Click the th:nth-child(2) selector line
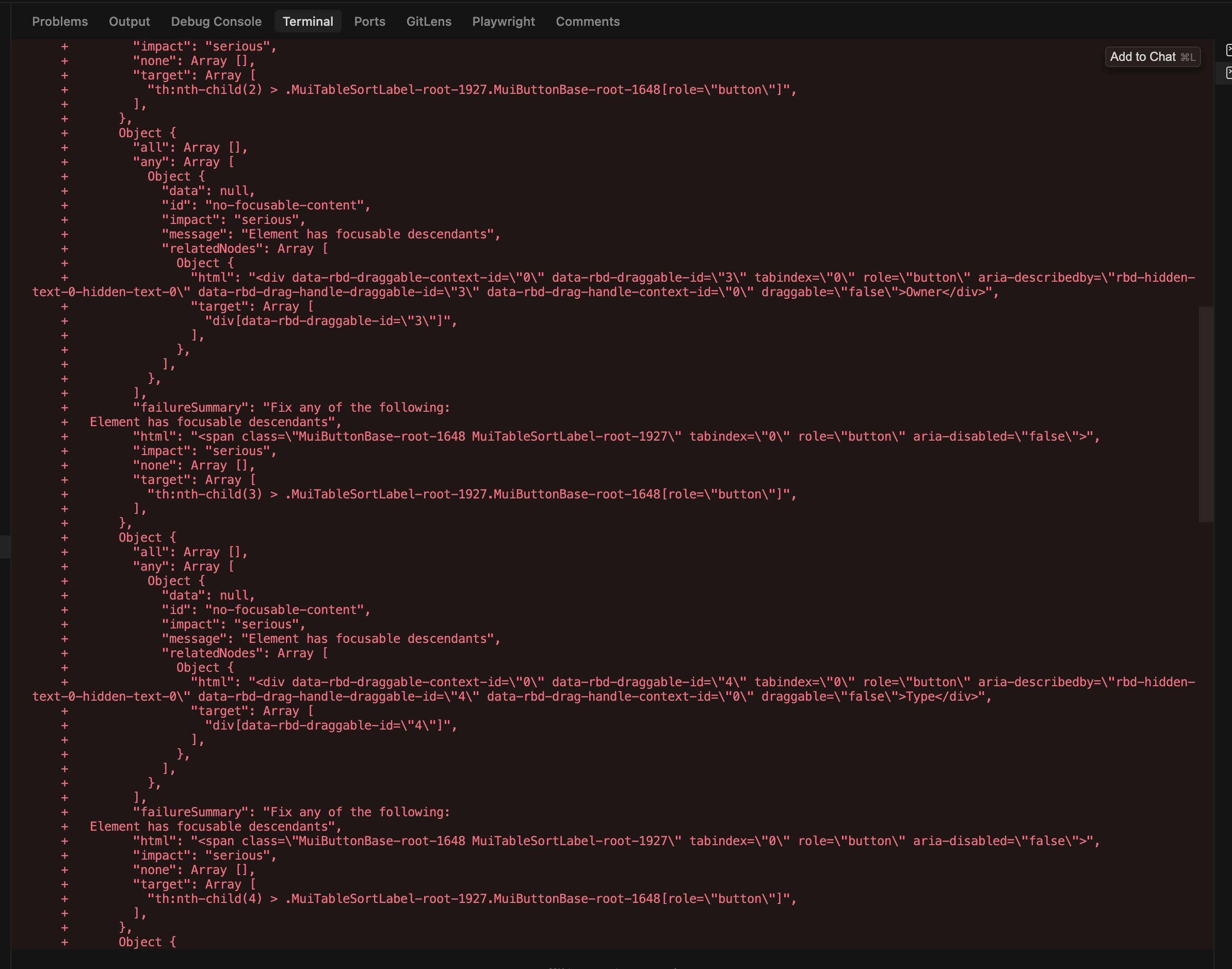 pyautogui.click(x=471, y=90)
